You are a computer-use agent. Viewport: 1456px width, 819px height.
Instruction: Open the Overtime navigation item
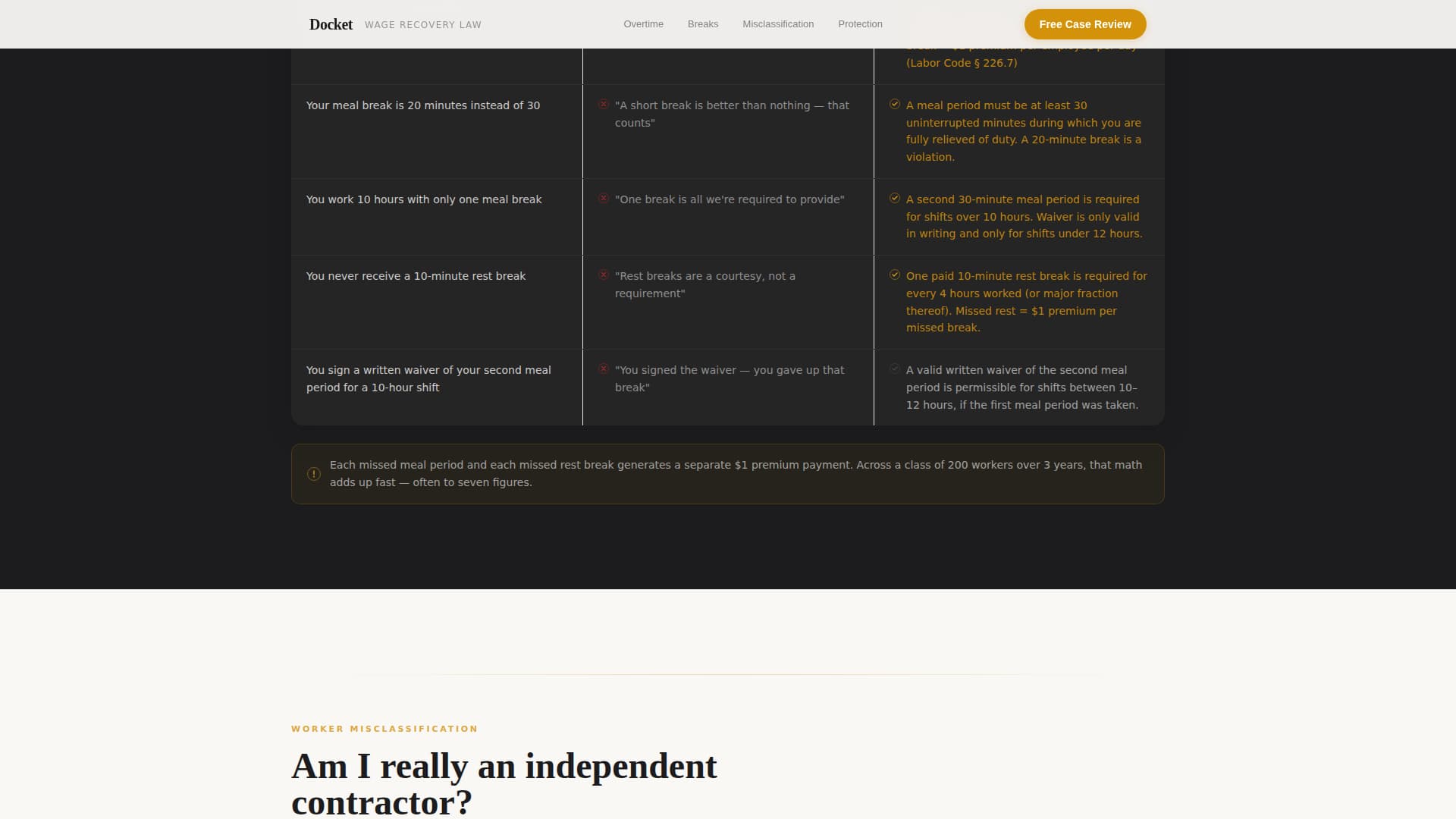pos(643,24)
